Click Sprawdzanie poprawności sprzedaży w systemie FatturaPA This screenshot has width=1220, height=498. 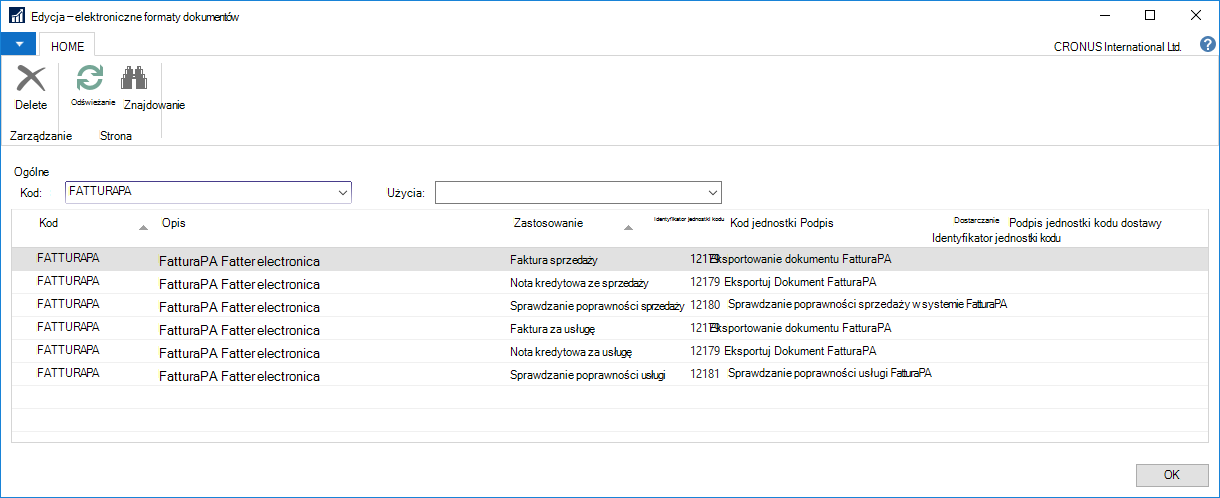click(867, 304)
